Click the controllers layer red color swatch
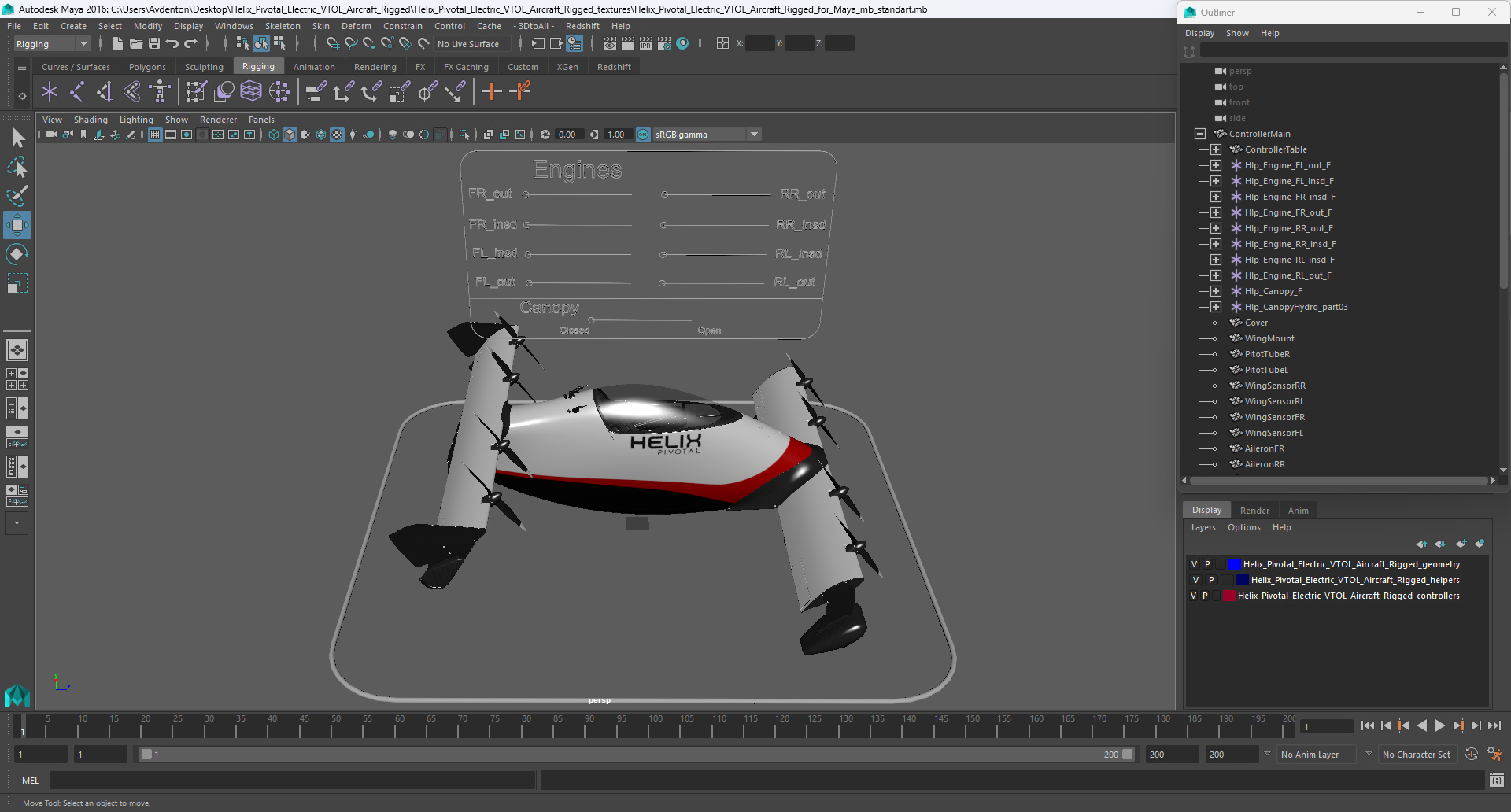This screenshot has height=812, width=1511. click(1229, 596)
